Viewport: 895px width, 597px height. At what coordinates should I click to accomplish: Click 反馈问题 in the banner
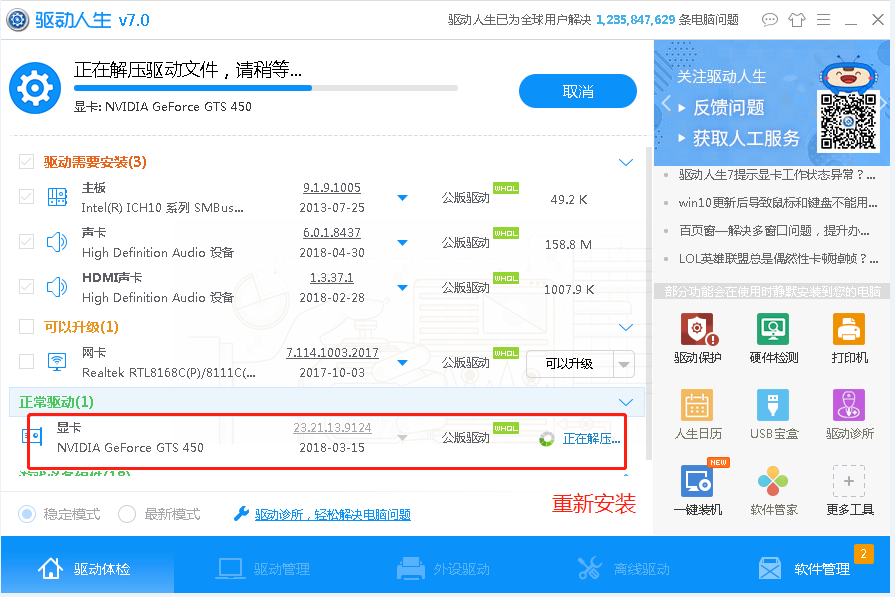728,107
